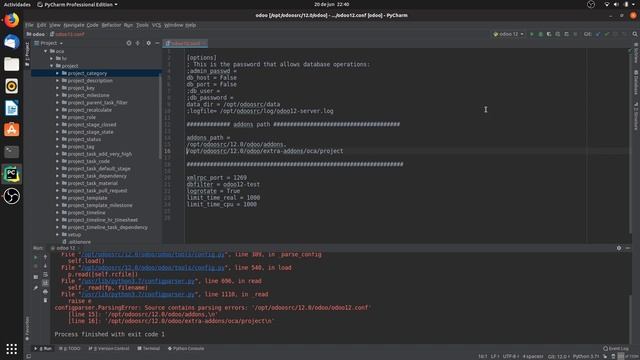Open Version Control tool window tab

point(109,349)
